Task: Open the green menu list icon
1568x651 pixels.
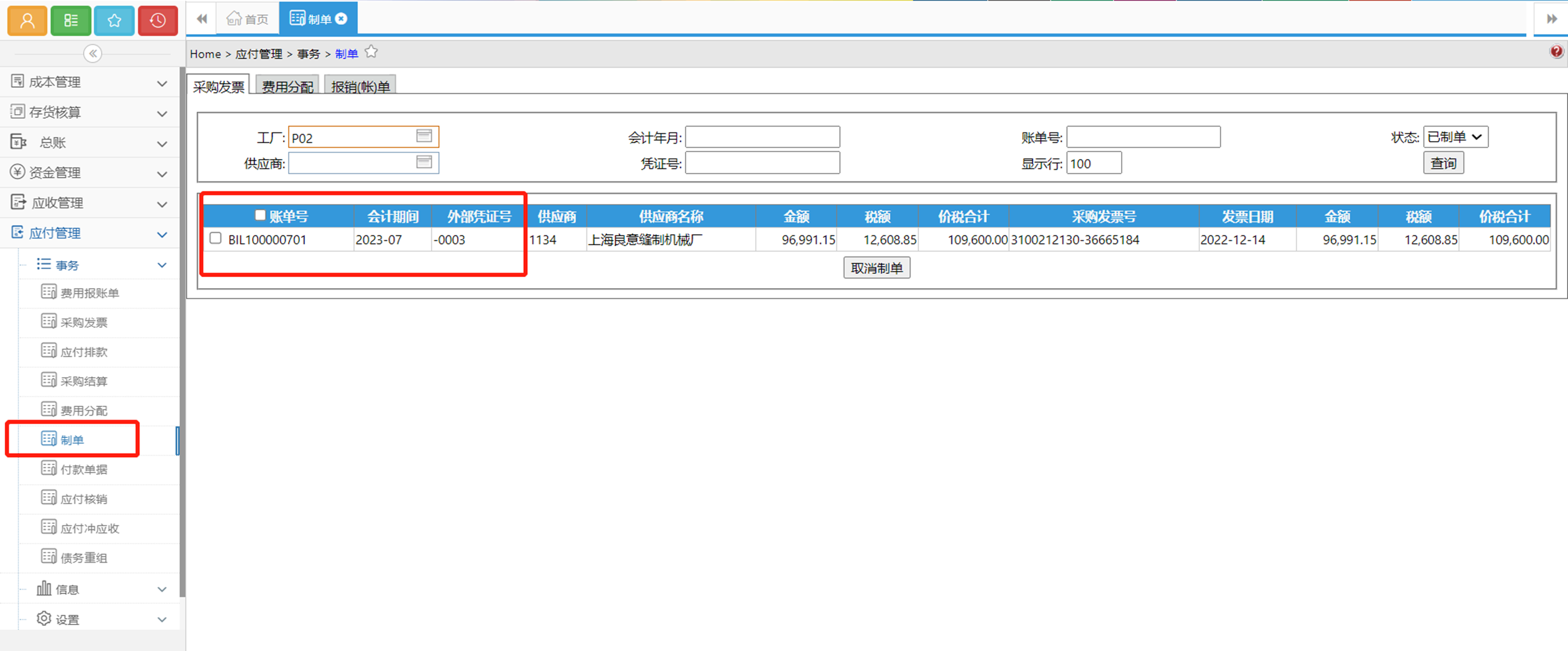Action: 71,21
